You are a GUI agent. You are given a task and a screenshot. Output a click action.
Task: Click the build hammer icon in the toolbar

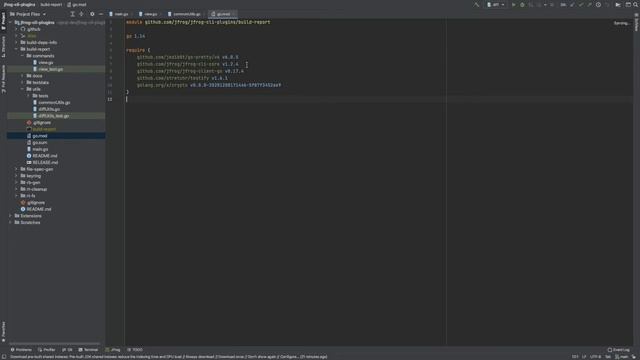[476, 5]
